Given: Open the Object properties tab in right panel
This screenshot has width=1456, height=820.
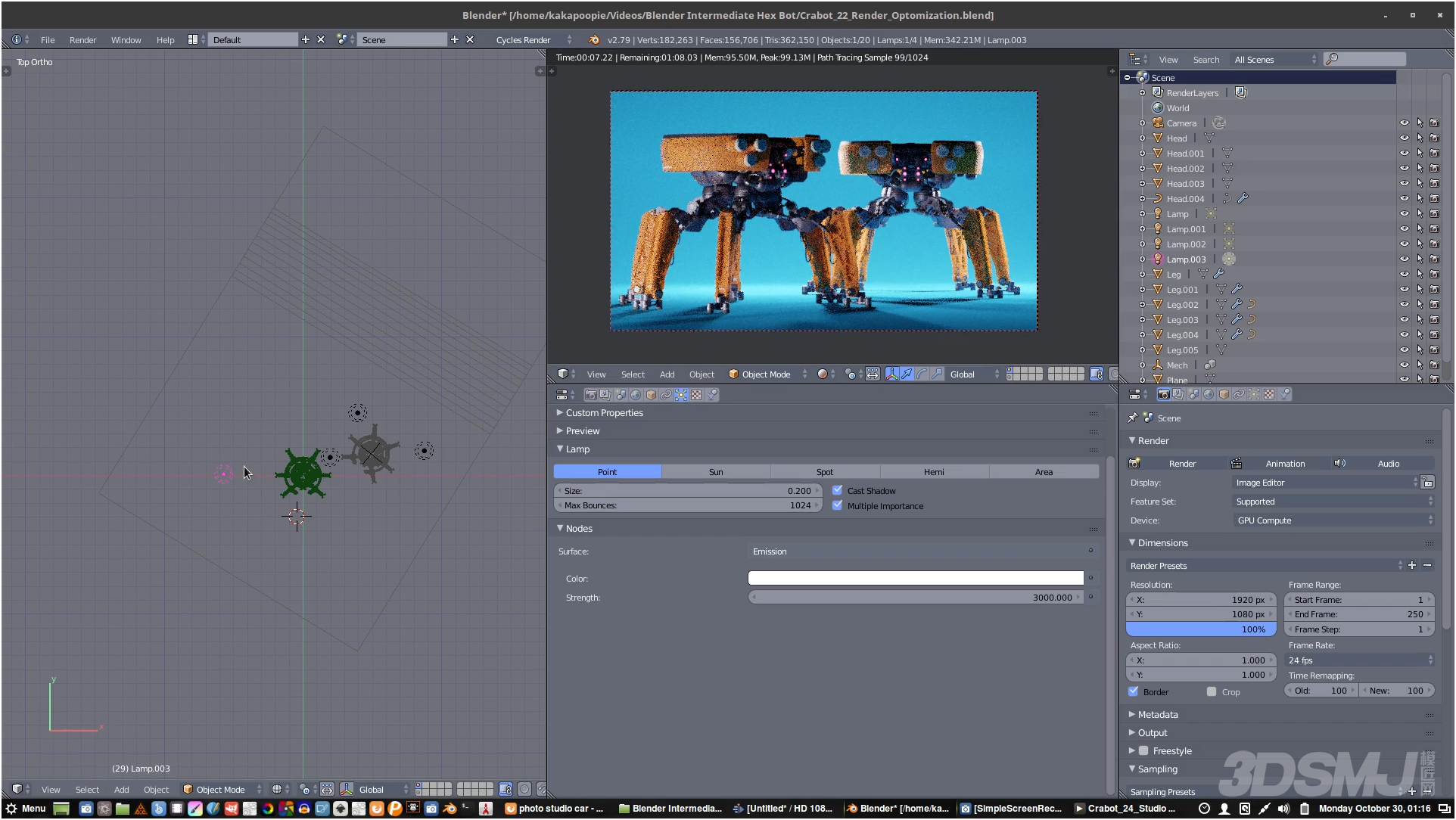Looking at the screenshot, I should [1224, 395].
